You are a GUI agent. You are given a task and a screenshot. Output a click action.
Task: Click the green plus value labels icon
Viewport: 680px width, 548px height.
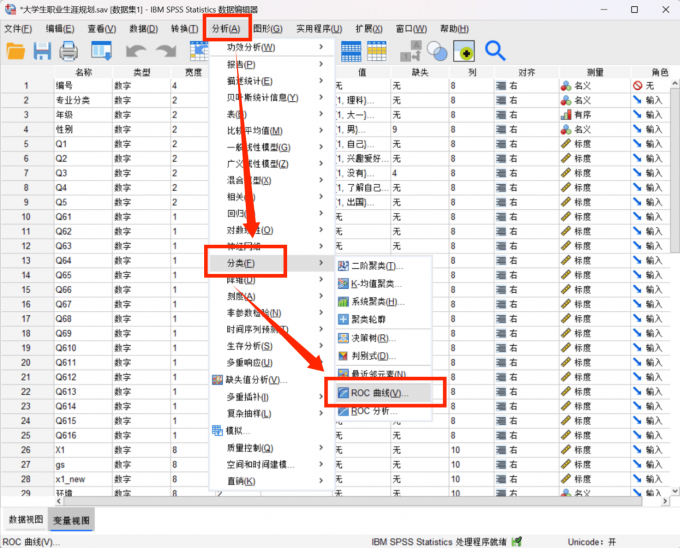[464, 51]
